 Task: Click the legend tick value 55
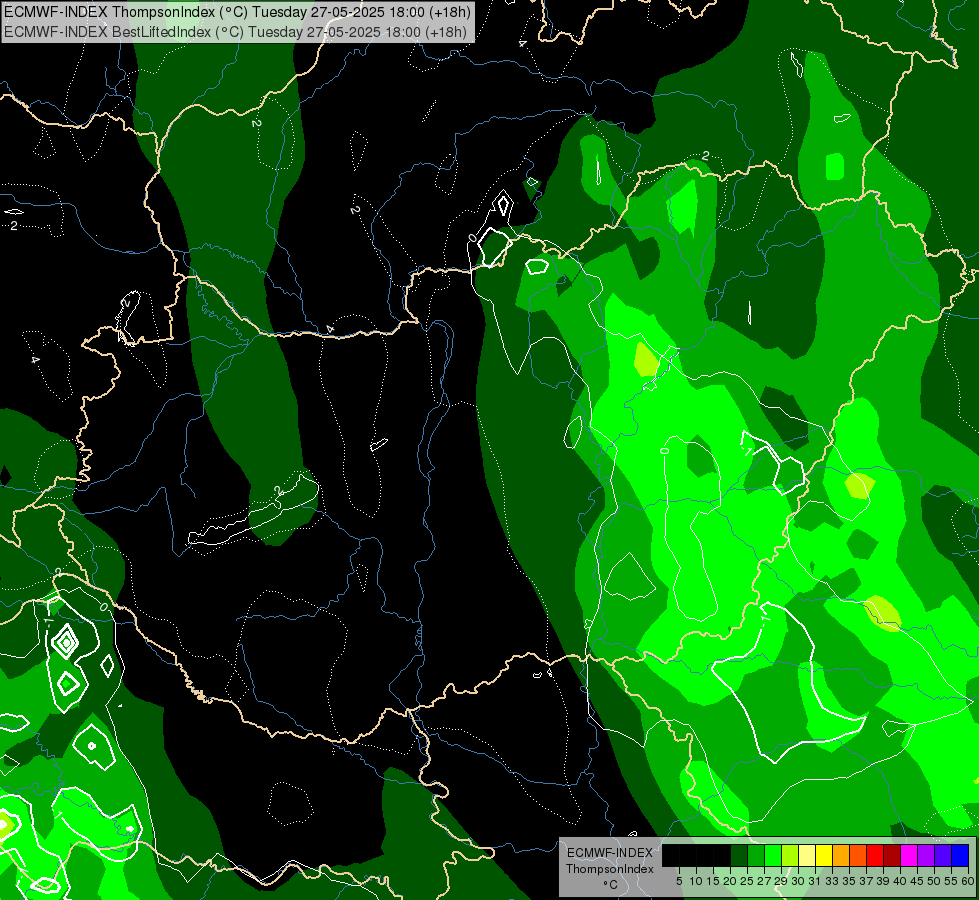click(952, 881)
